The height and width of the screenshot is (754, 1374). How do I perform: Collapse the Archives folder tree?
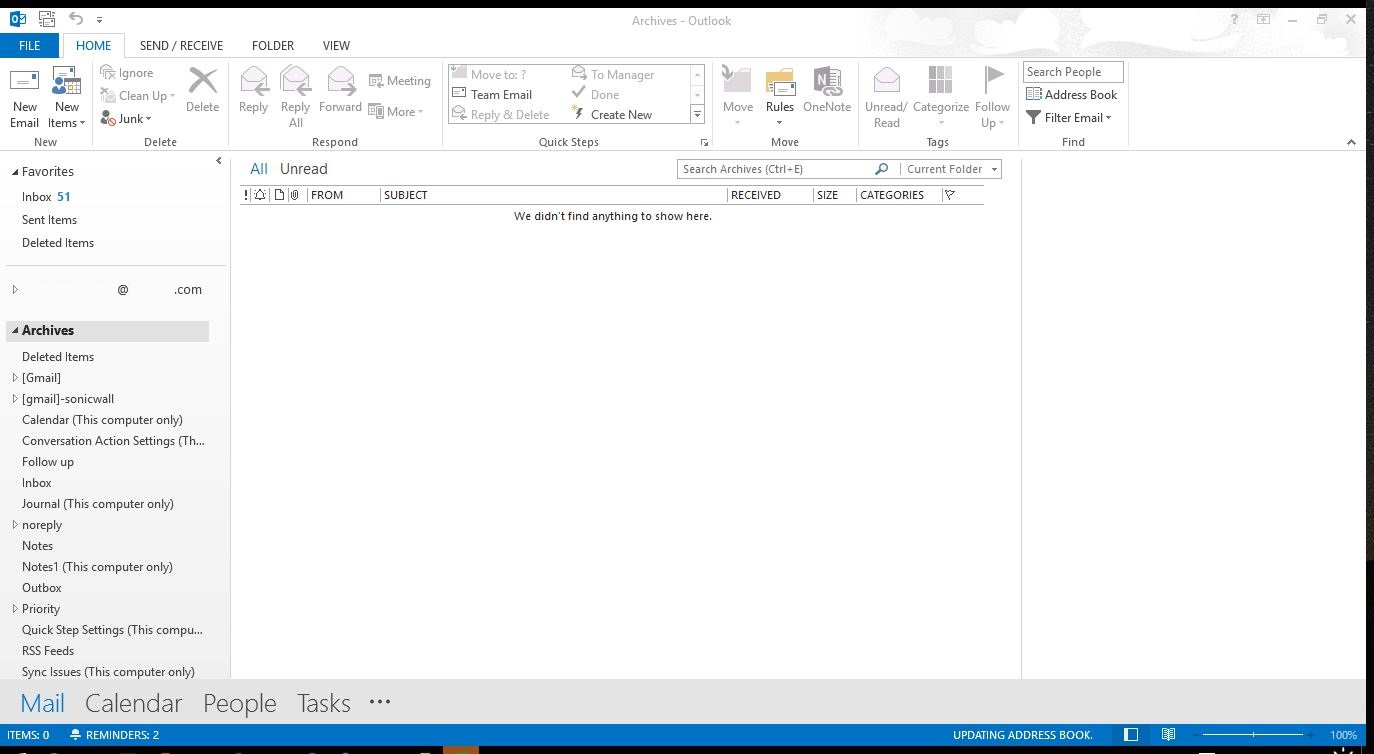point(15,330)
